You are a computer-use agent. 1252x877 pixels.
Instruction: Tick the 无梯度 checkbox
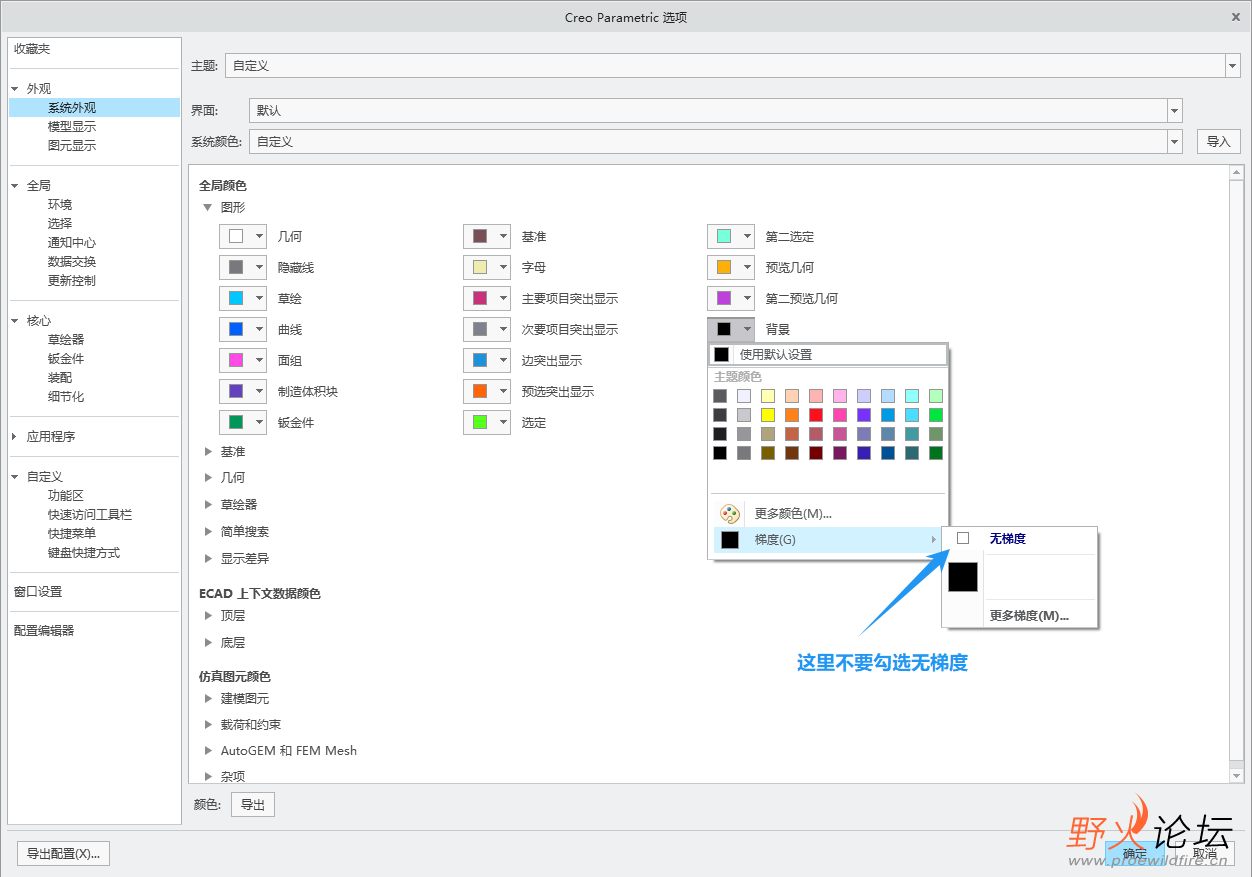click(x=963, y=538)
